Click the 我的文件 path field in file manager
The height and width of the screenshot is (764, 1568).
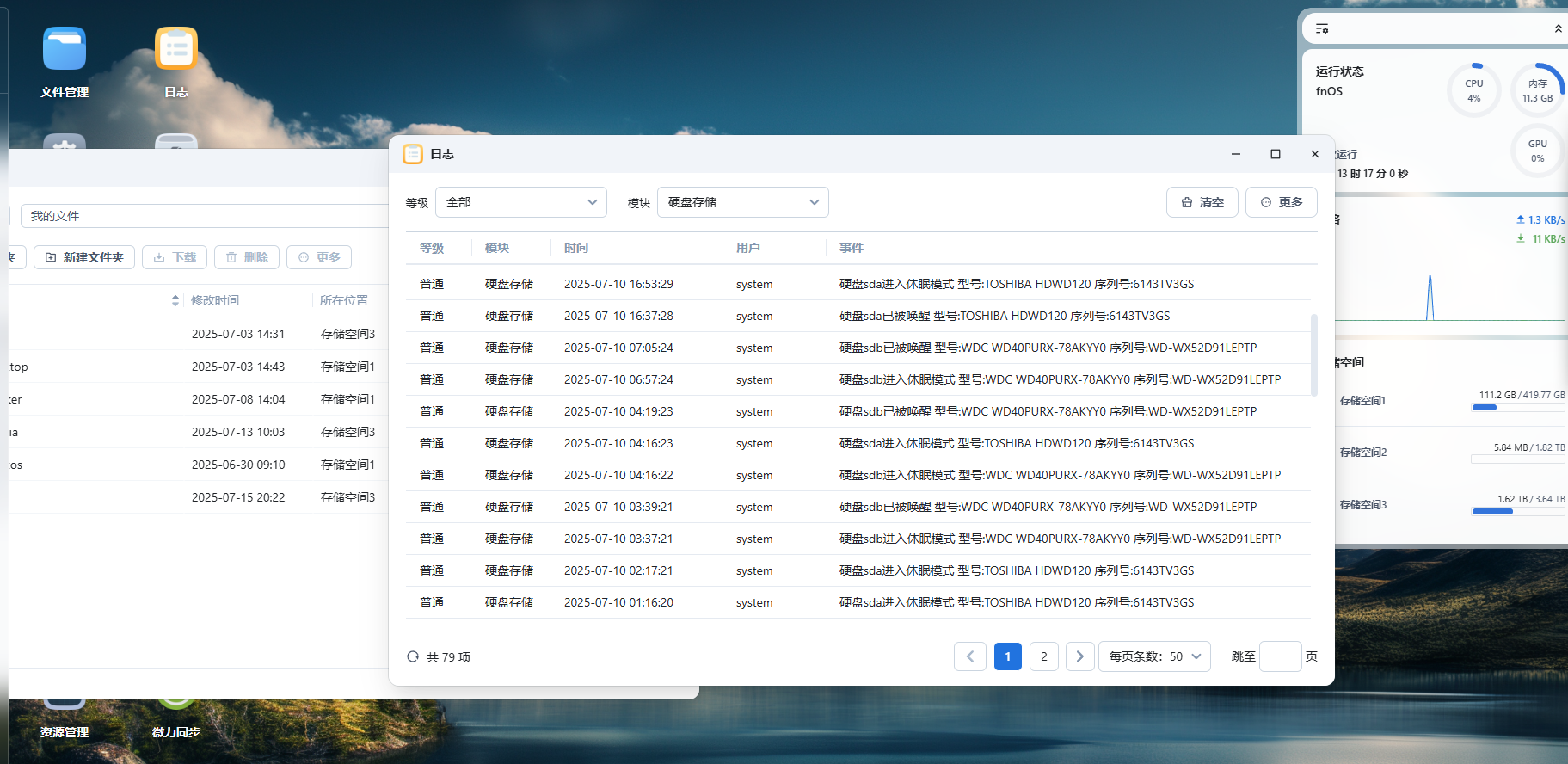click(x=205, y=216)
